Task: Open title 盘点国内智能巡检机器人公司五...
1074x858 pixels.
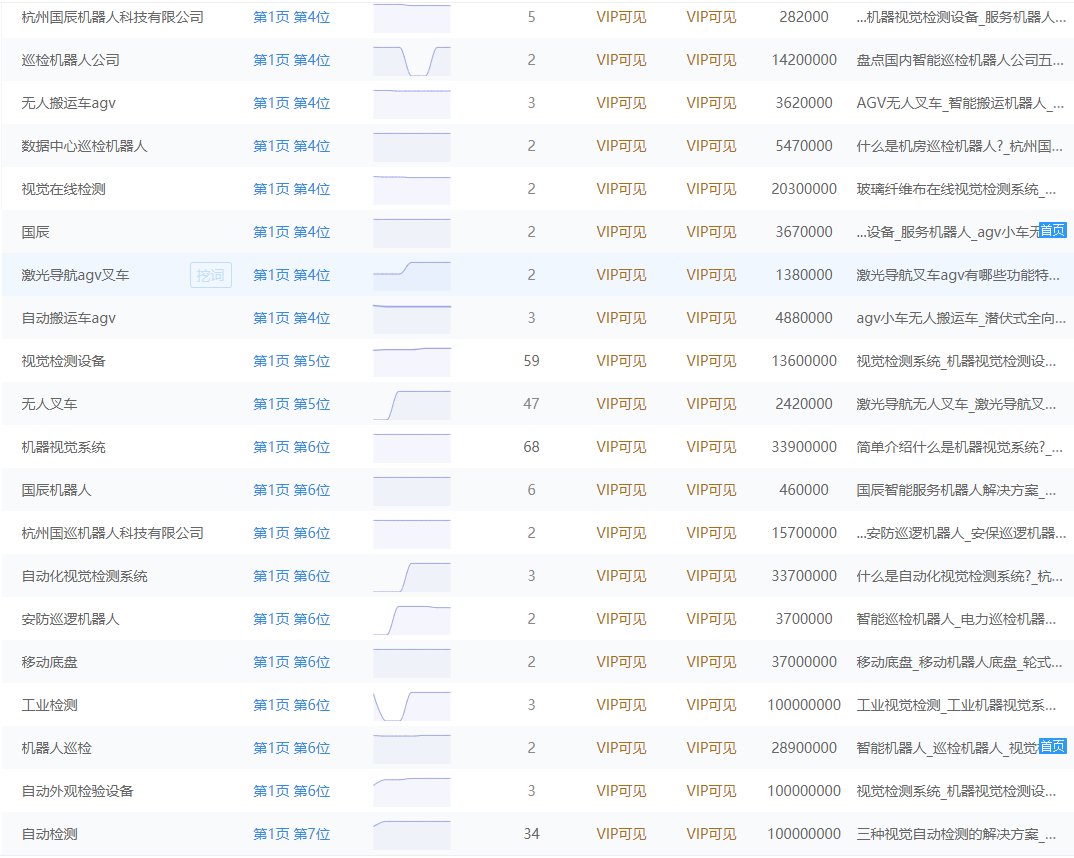Action: pos(960,60)
